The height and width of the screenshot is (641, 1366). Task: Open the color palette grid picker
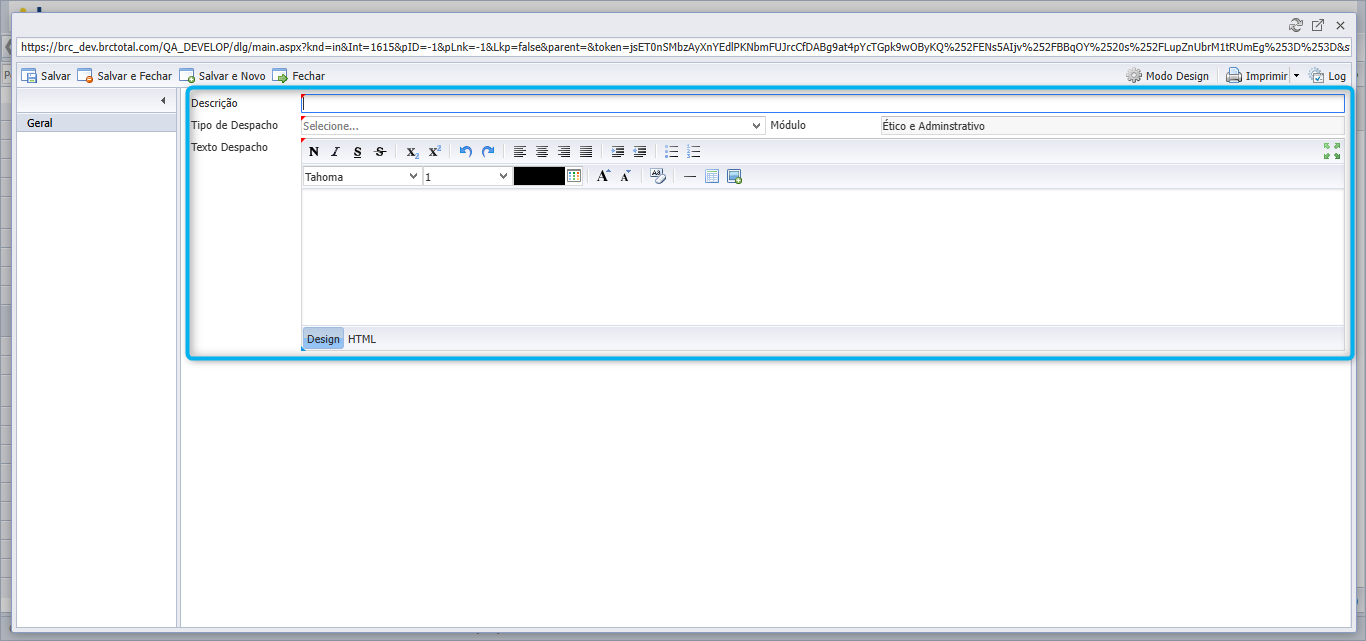click(574, 176)
